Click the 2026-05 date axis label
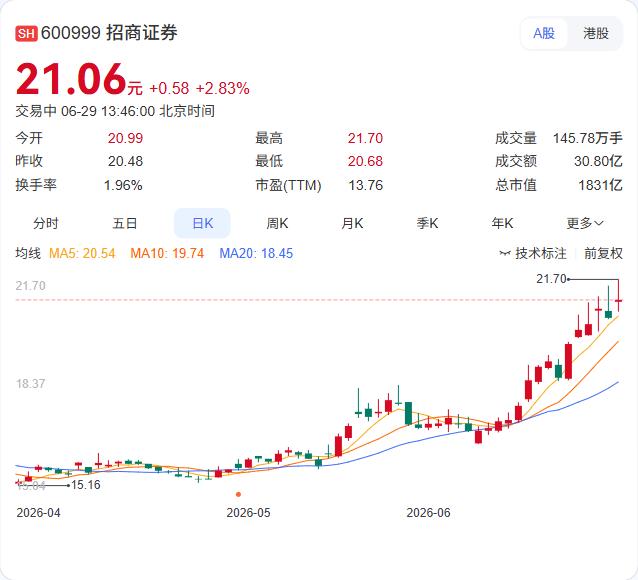The height and width of the screenshot is (580, 638). click(248, 513)
